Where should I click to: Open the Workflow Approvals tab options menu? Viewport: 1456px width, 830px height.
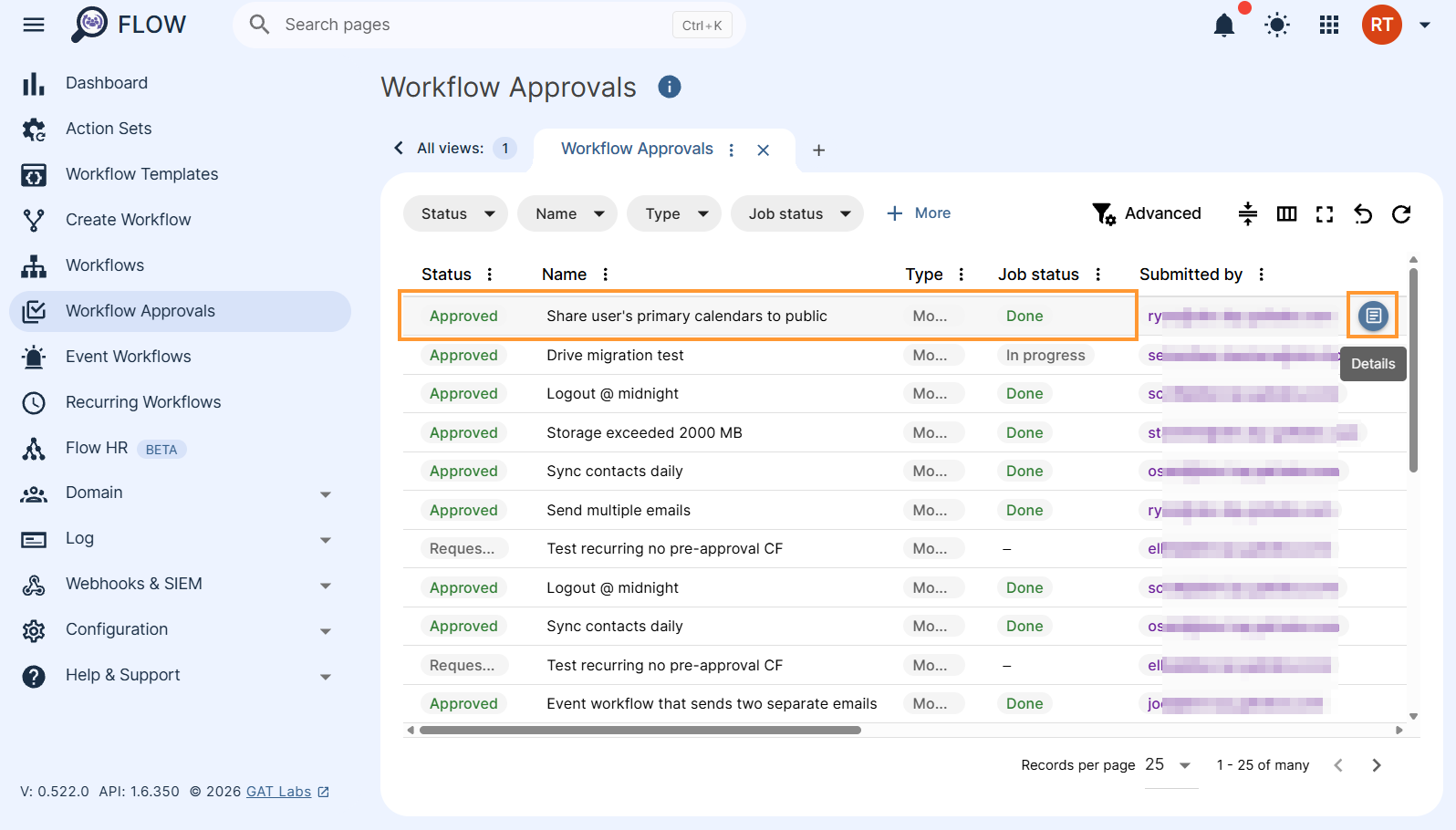click(x=732, y=150)
